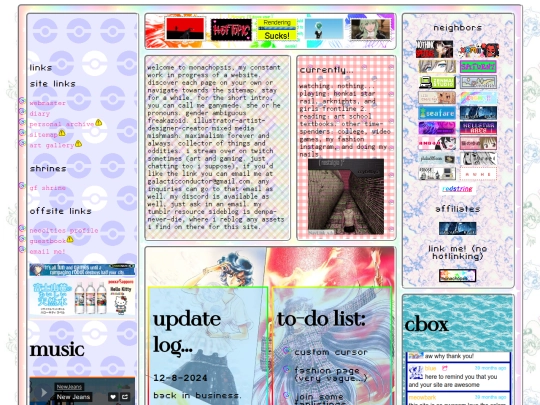540x405 pixels.
Task: Click the Hot Topic stamp in header
Action: pos(231,30)
